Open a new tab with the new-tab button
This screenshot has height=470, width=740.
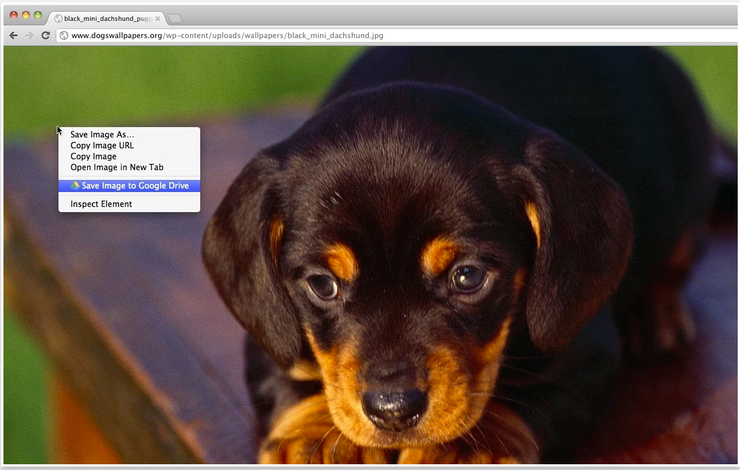coord(174,18)
